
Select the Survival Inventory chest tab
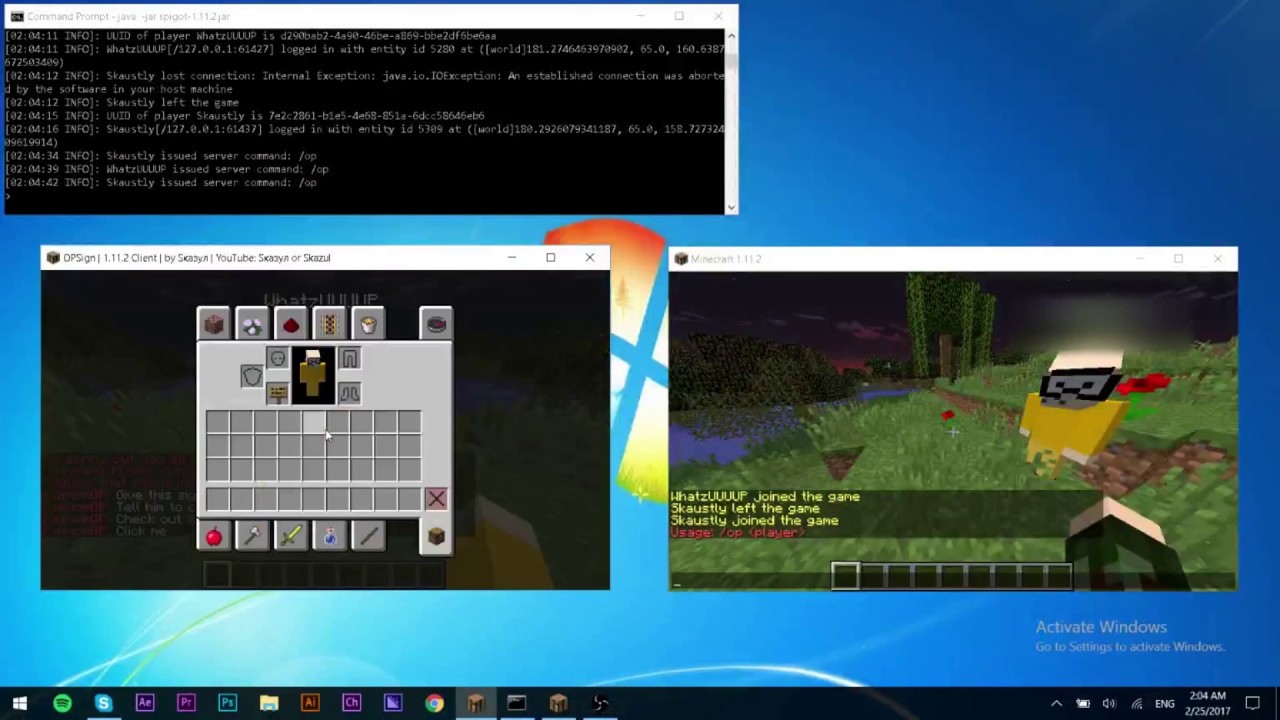click(436, 537)
